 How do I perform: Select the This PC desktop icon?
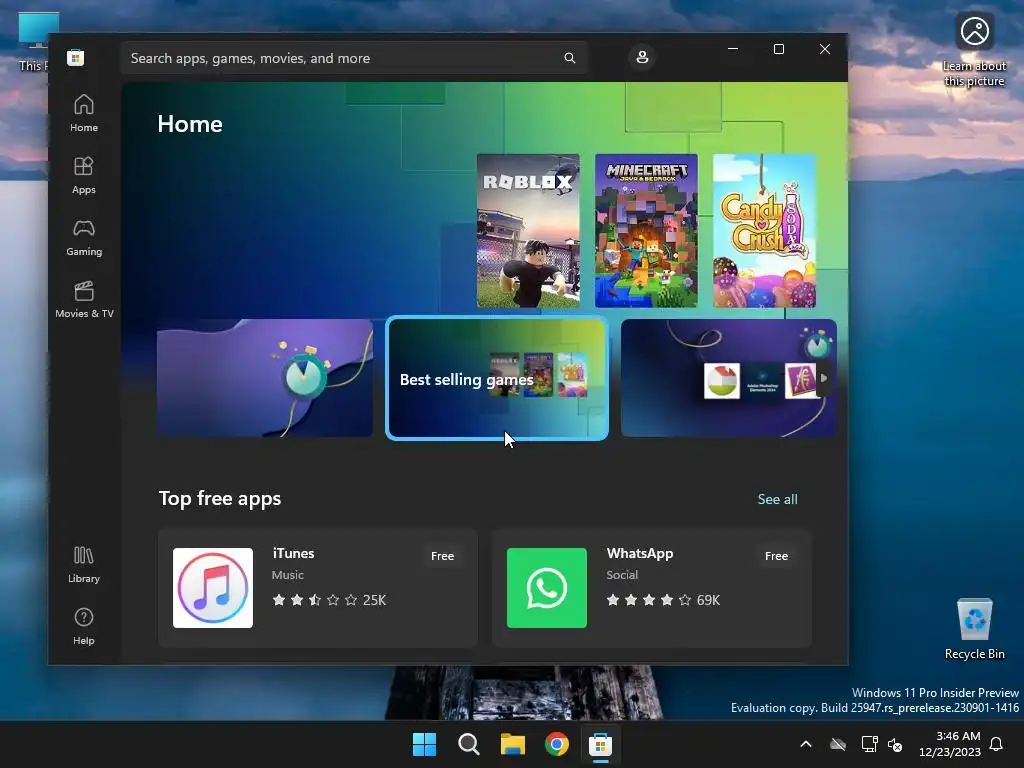33,42
